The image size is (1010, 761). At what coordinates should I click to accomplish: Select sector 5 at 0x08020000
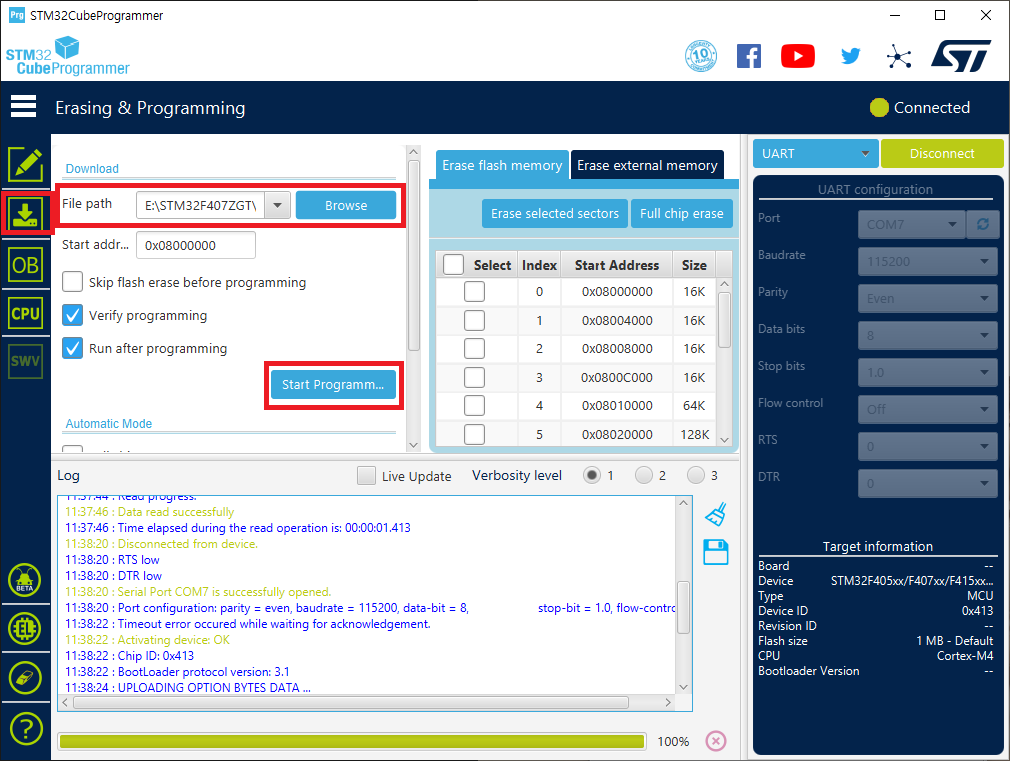pyautogui.click(x=474, y=434)
